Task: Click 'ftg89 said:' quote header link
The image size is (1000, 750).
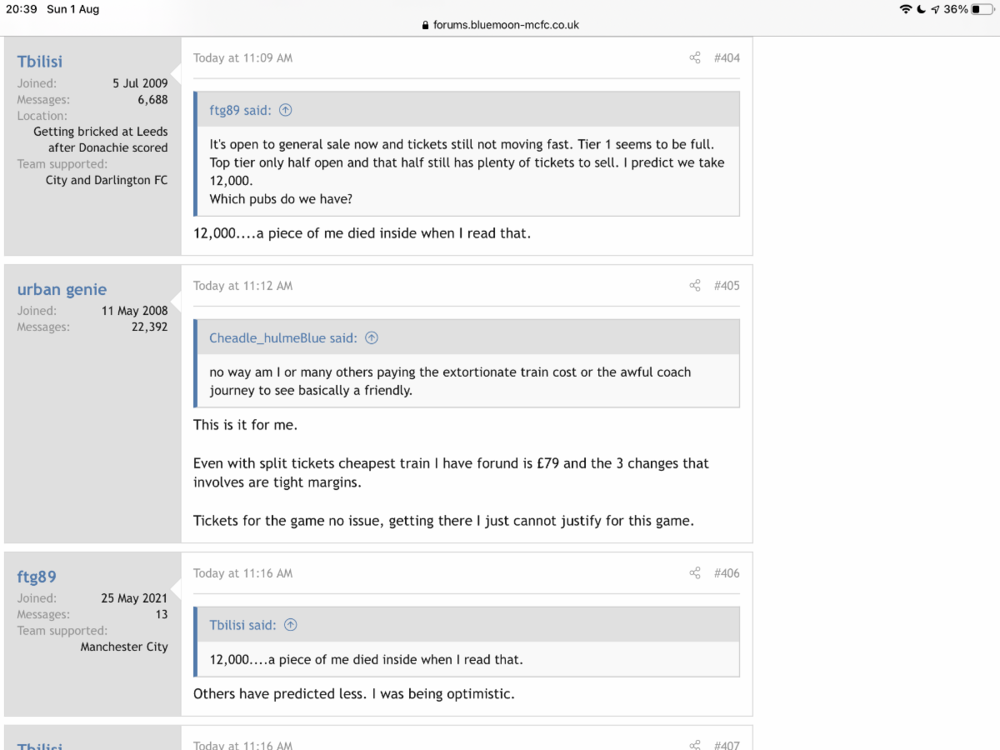Action: [x=240, y=110]
